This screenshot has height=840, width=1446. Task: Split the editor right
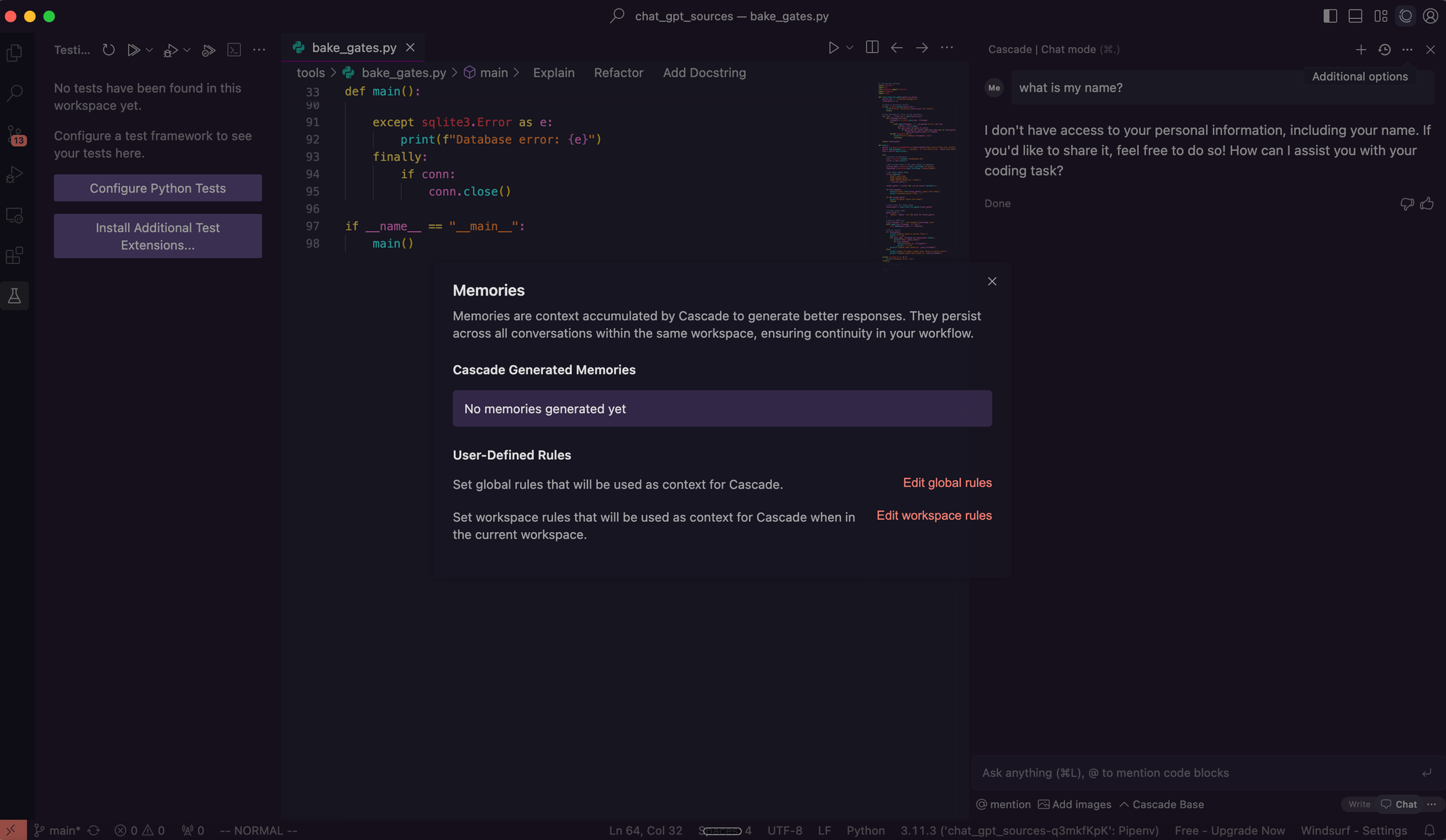pos(872,48)
